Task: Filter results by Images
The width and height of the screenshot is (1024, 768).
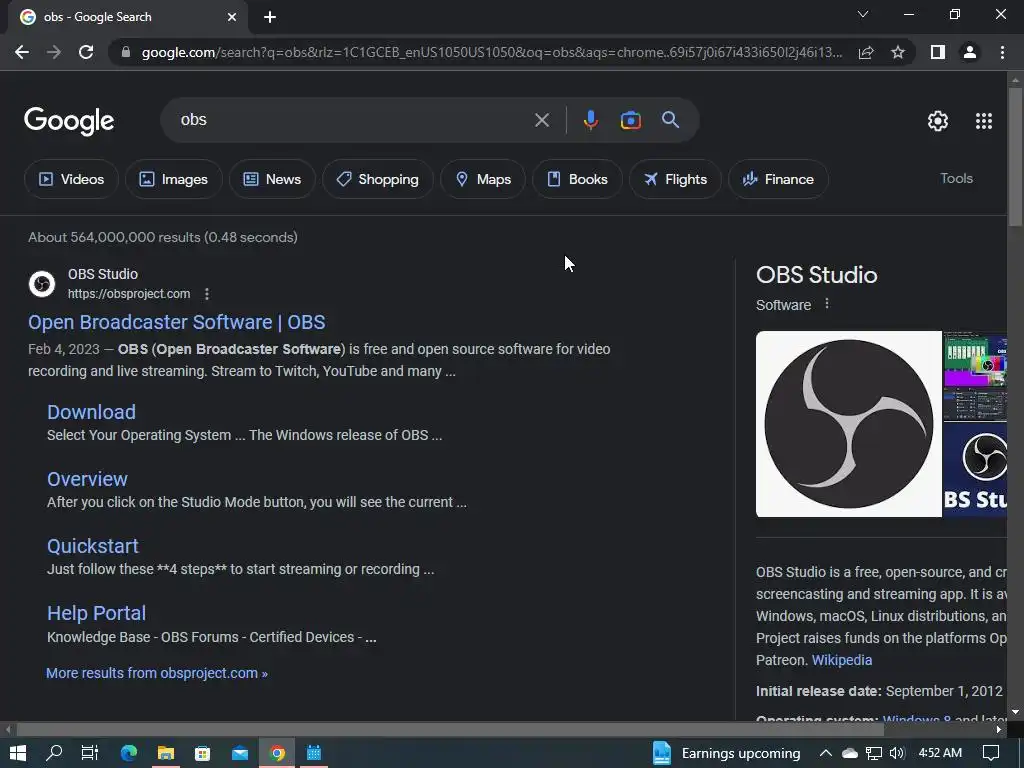Action: (x=174, y=179)
